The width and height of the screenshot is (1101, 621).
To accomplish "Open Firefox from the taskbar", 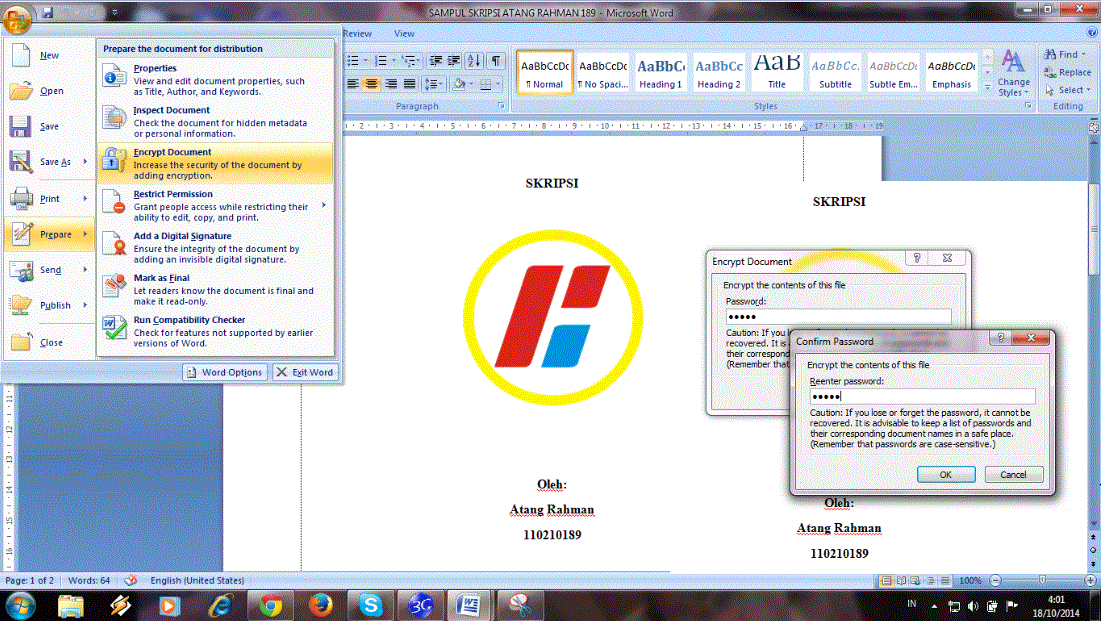I will tap(320, 606).
